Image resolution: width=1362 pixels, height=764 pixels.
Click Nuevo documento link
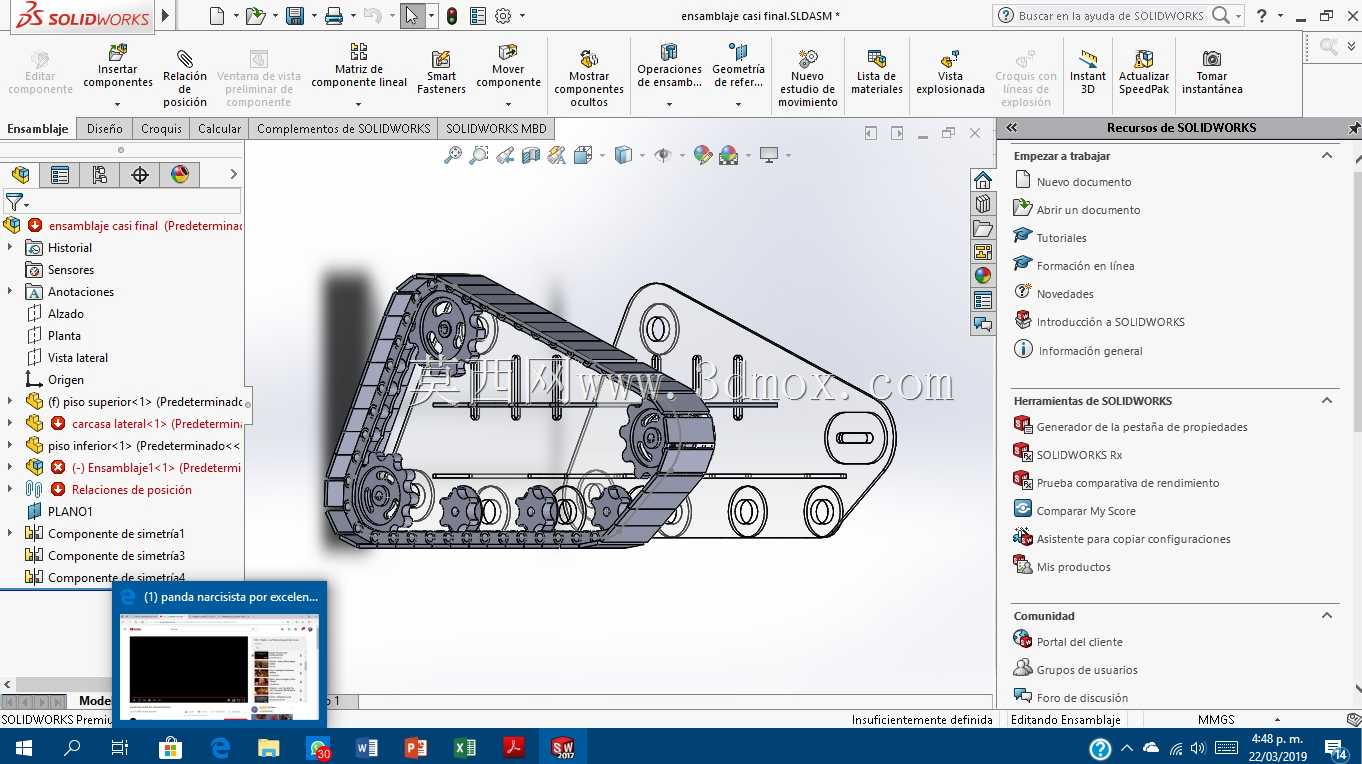pyautogui.click(x=1084, y=182)
